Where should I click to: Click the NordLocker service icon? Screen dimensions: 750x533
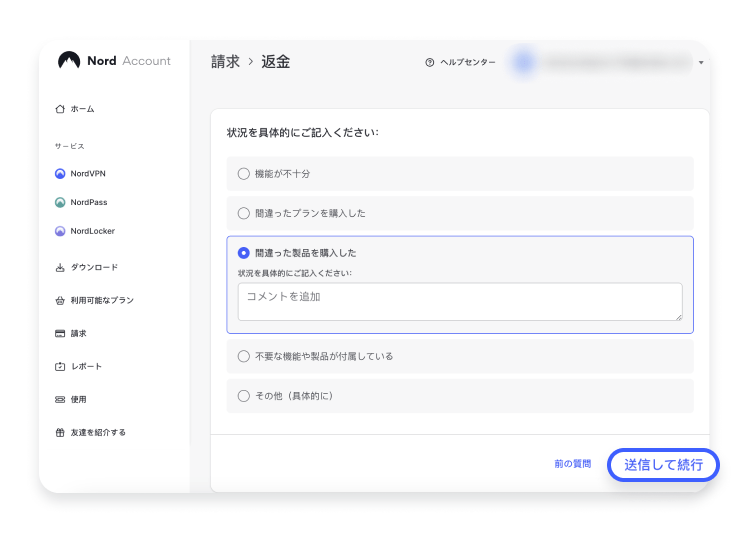pyautogui.click(x=60, y=231)
